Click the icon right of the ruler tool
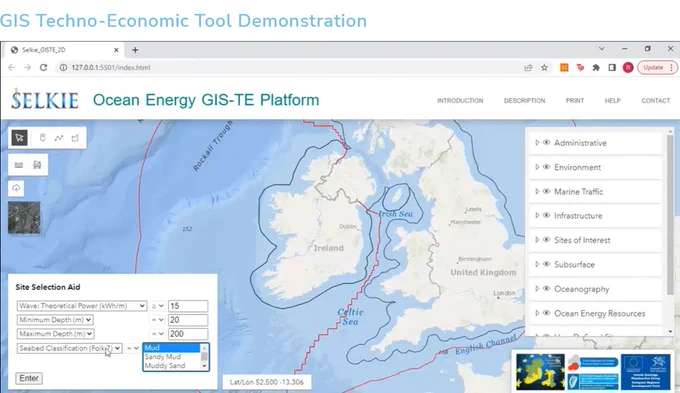Screen dimensions: 680x393 point(37,165)
